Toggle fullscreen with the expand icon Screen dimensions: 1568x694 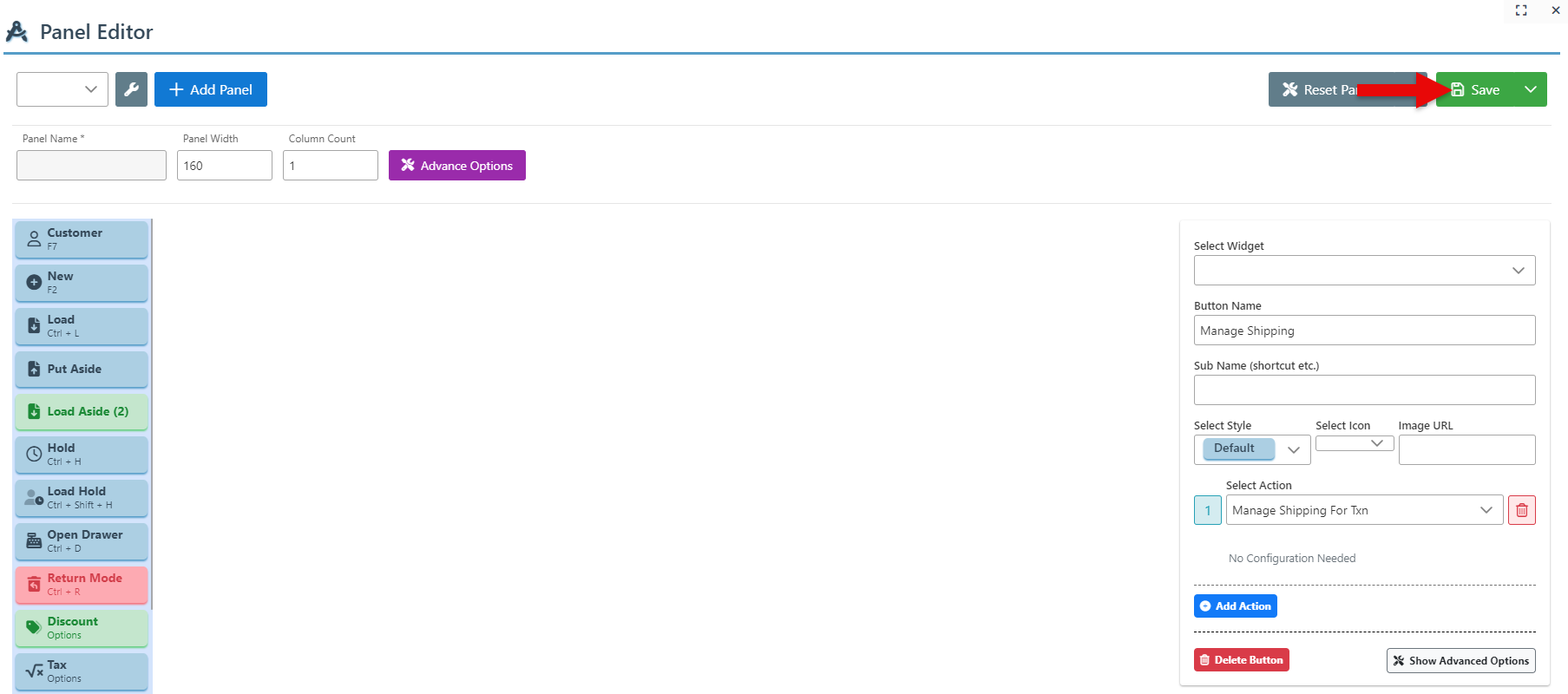[x=1520, y=10]
